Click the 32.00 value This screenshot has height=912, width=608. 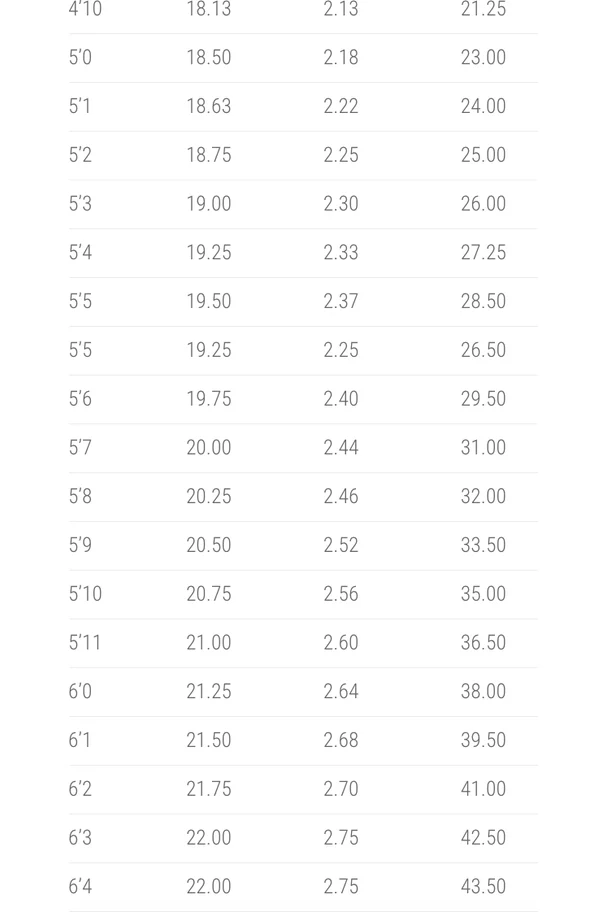(483, 496)
